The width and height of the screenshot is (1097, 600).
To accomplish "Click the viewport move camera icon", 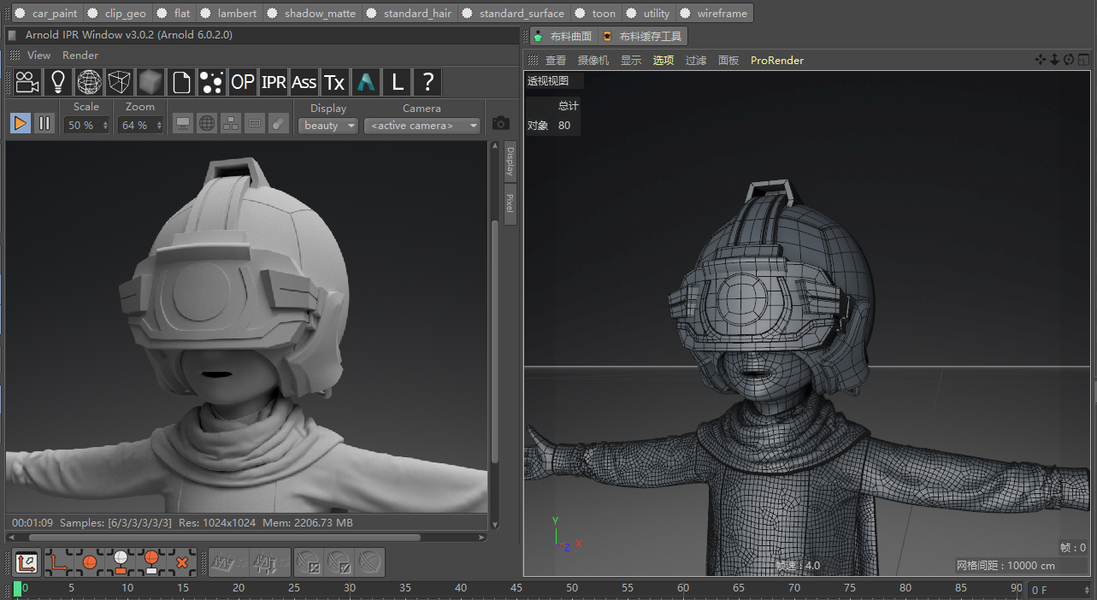I will [x=1040, y=59].
